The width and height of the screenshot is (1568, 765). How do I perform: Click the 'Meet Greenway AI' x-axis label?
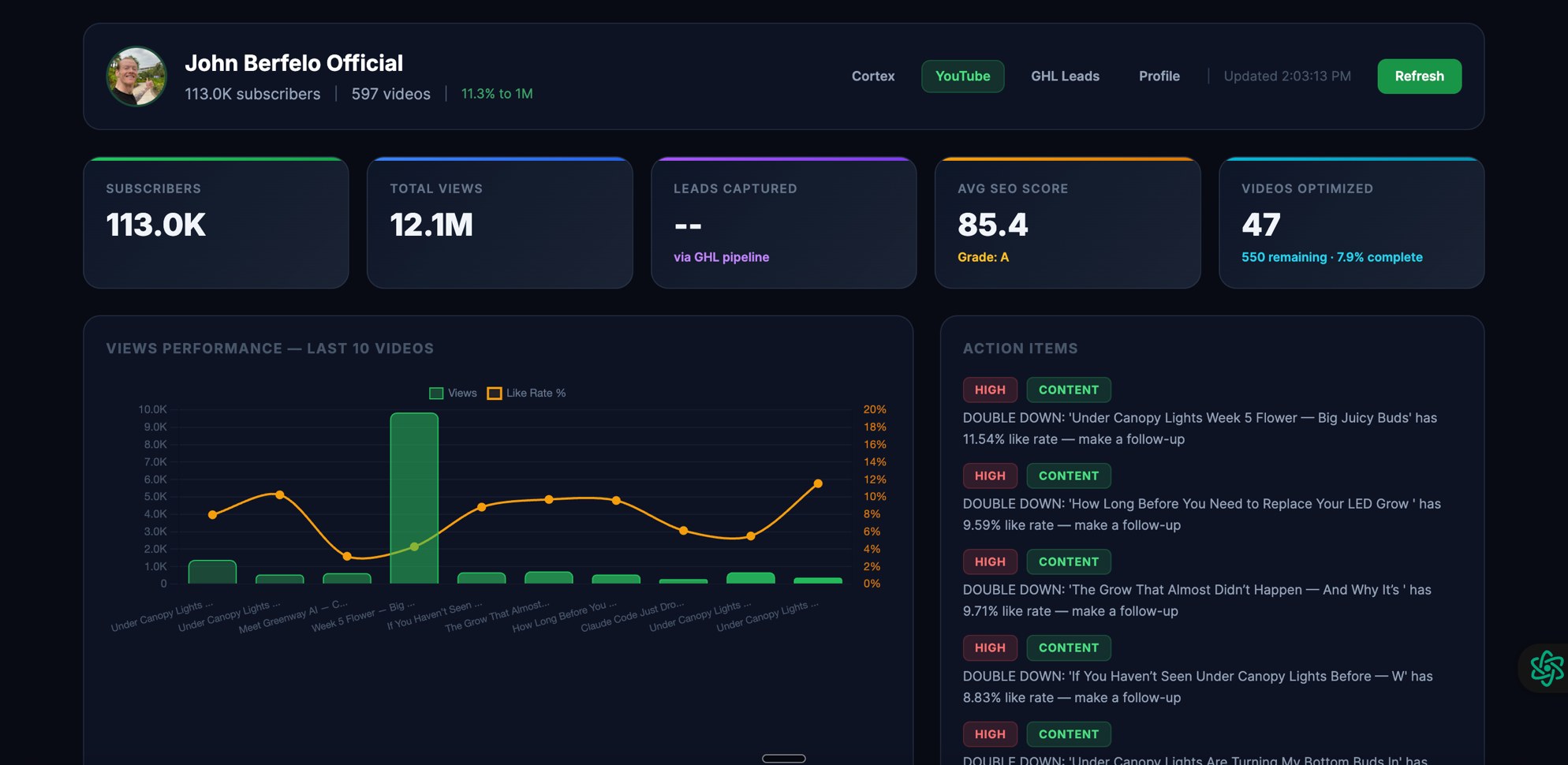293,617
